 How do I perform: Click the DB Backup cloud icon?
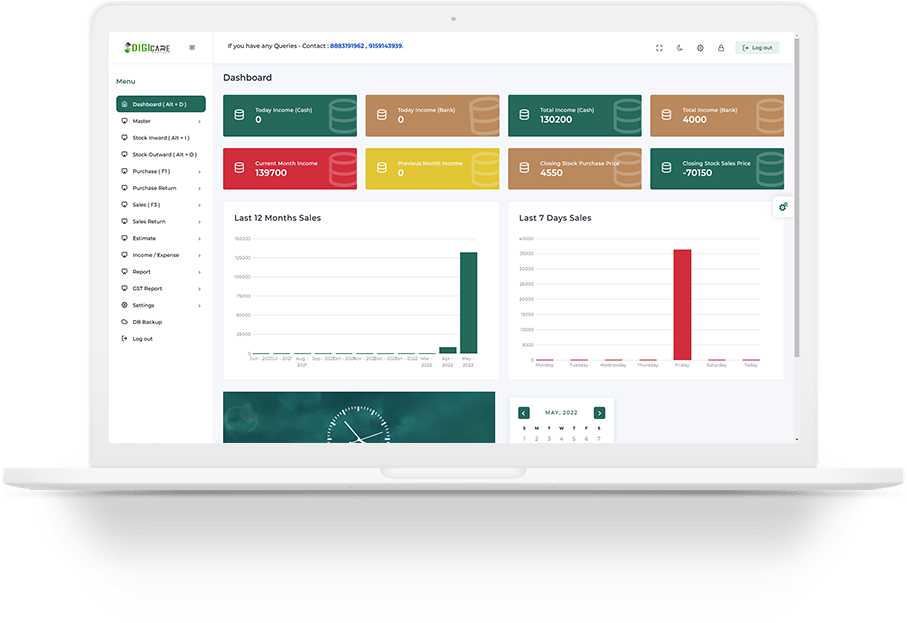point(124,322)
